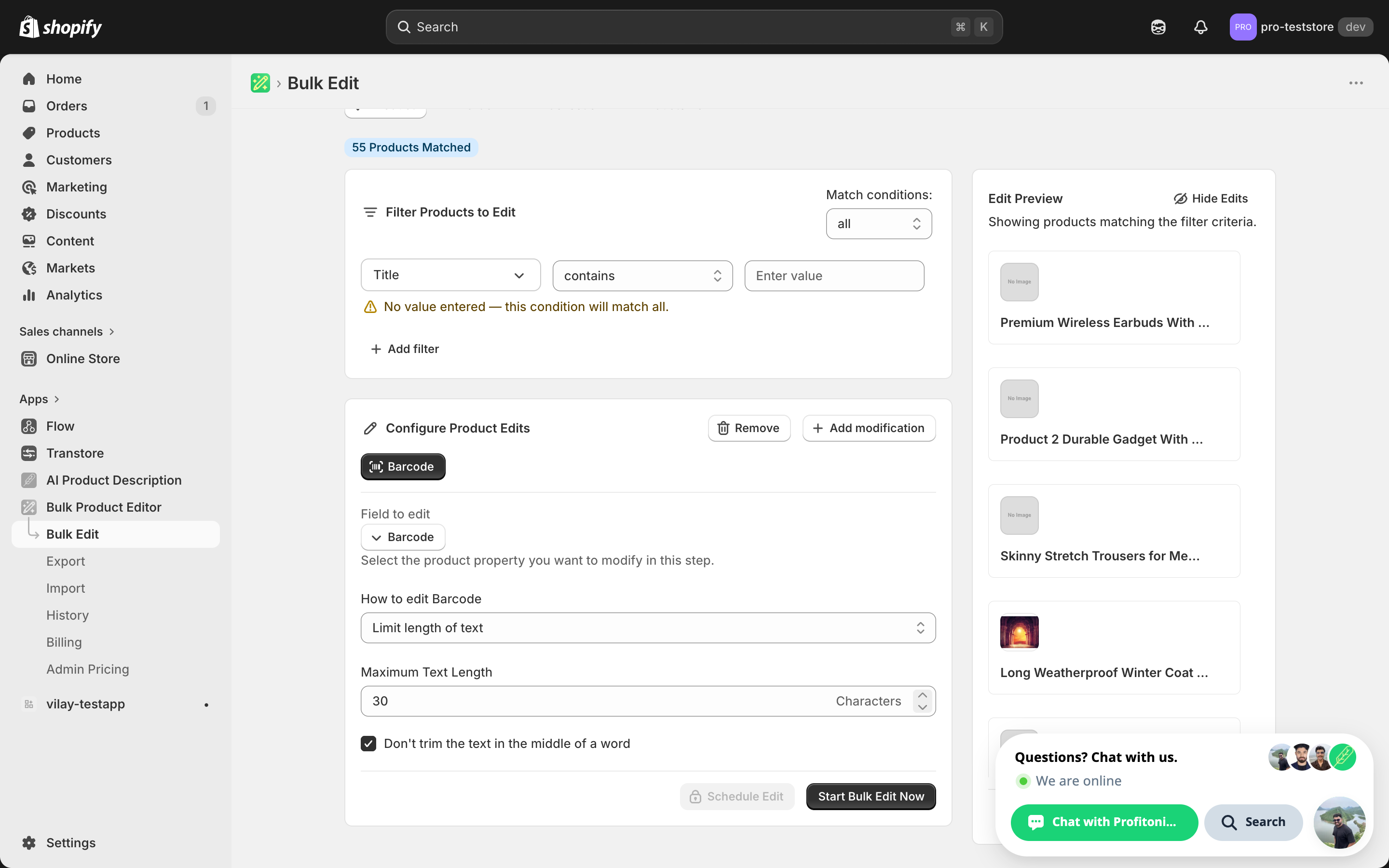Open the Flow app icon in sidebar

coord(29,426)
